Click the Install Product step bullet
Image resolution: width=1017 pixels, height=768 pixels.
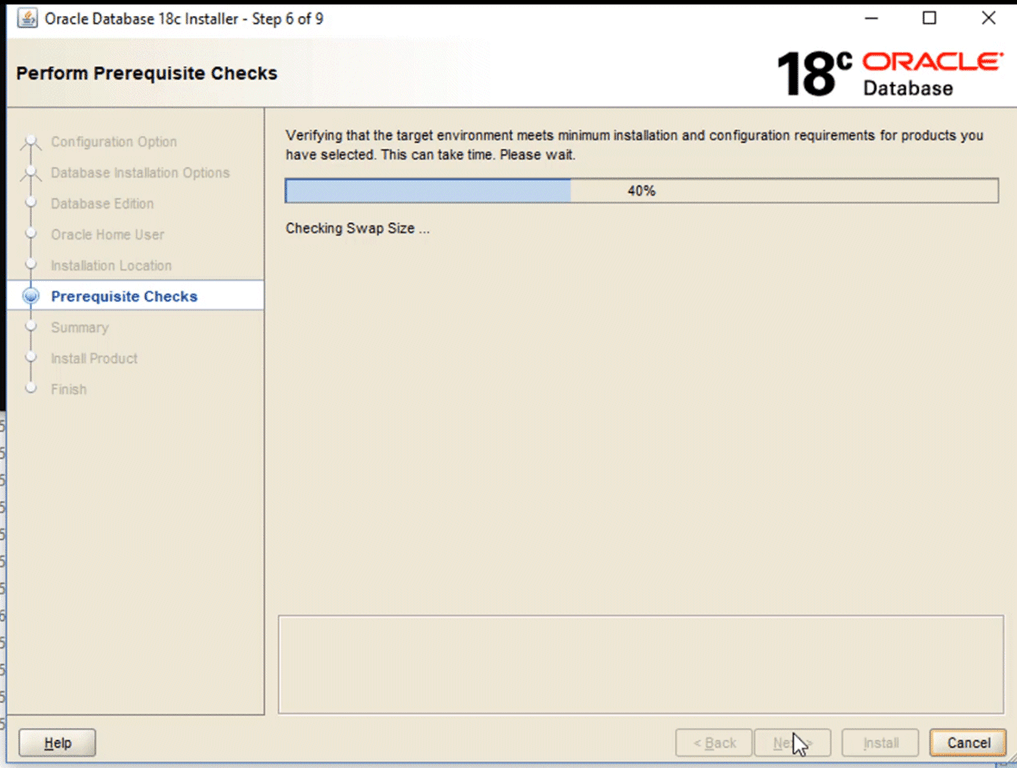click(30, 357)
